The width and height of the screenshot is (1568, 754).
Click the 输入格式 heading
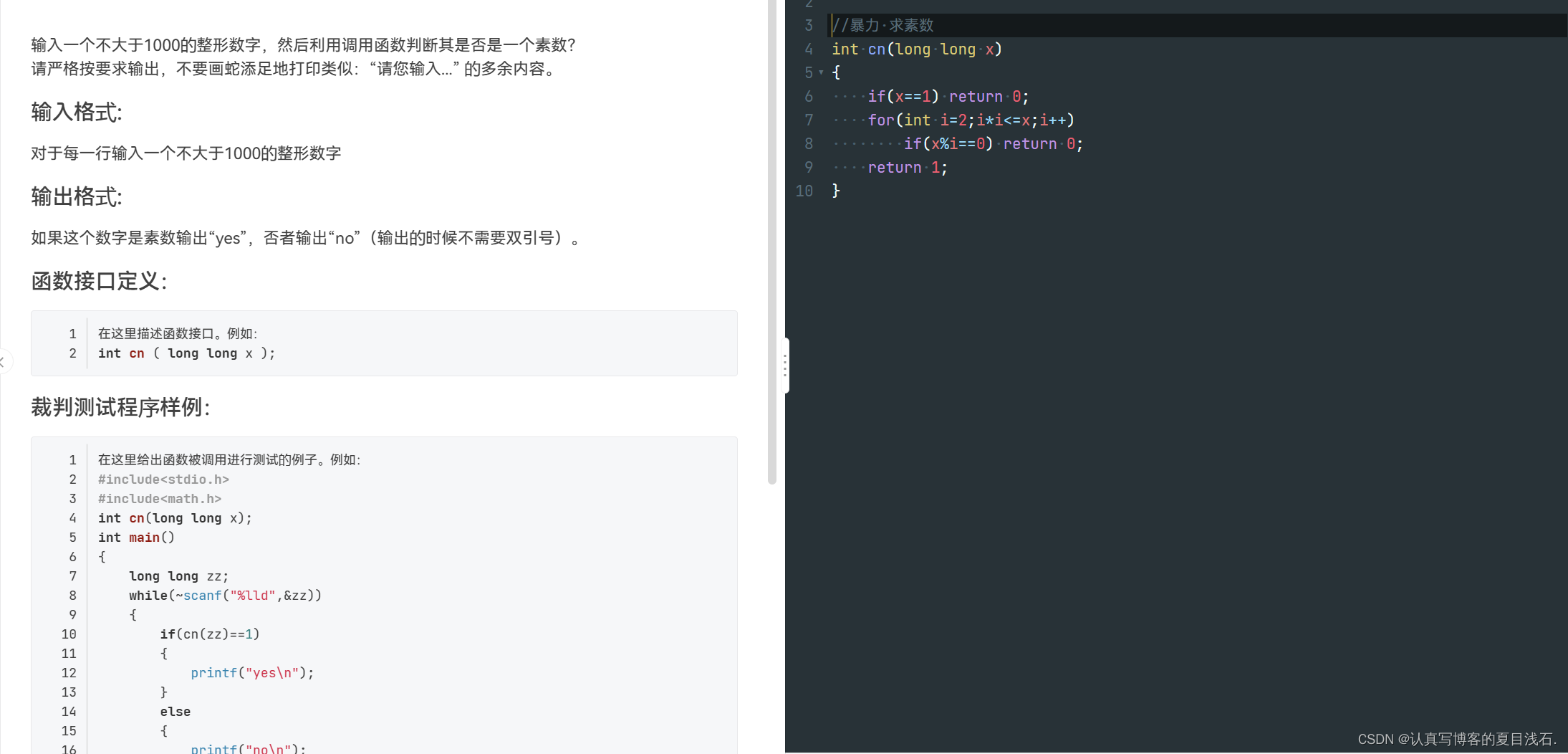pyautogui.click(x=76, y=112)
